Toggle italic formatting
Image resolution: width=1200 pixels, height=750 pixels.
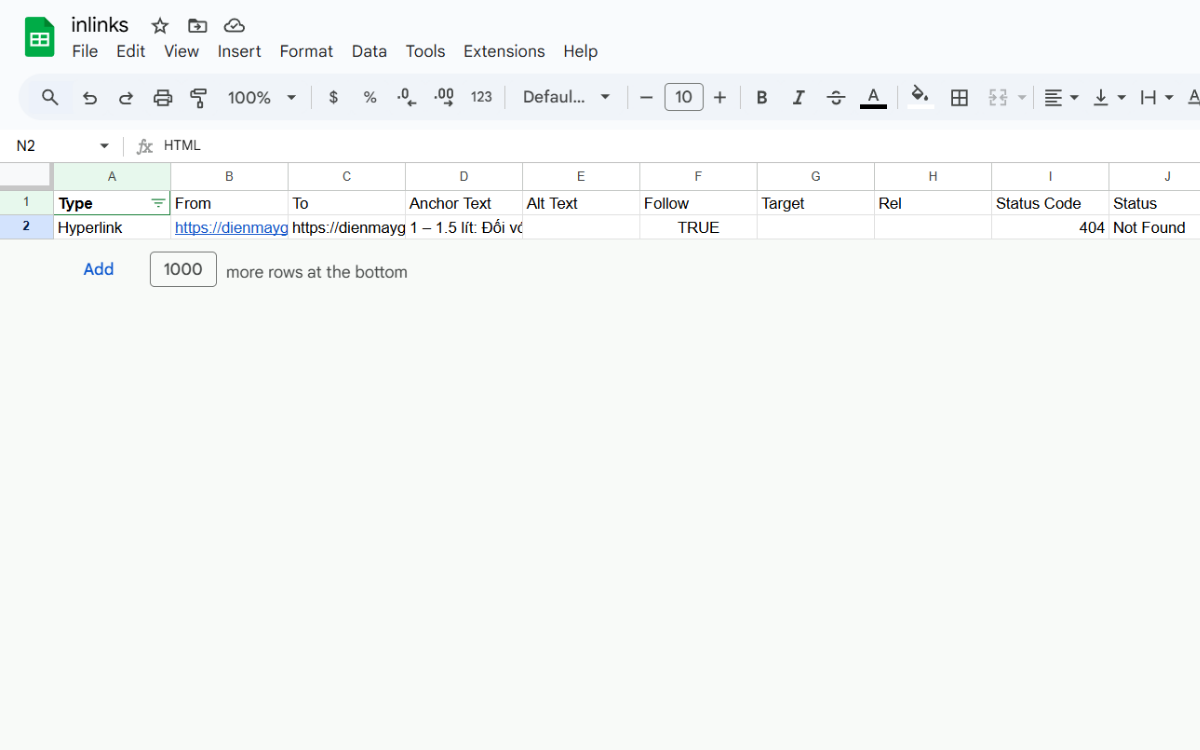798,97
